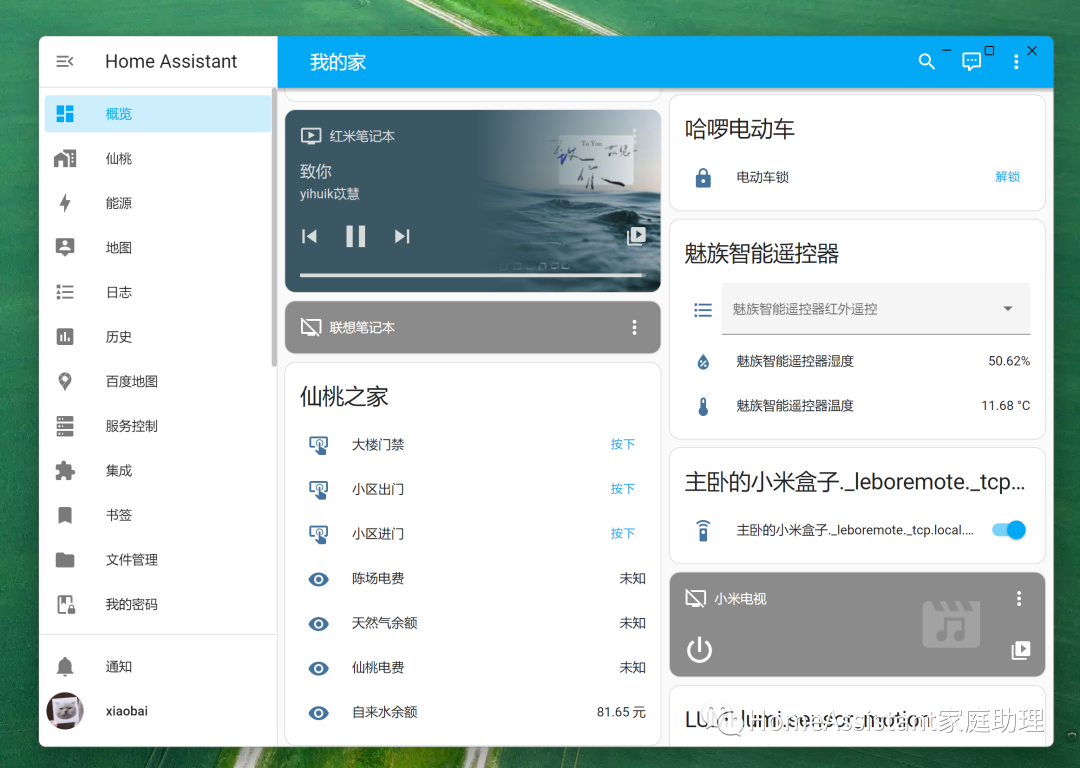
Task: Click the eye icon for 天然气余额
Action: [318, 624]
